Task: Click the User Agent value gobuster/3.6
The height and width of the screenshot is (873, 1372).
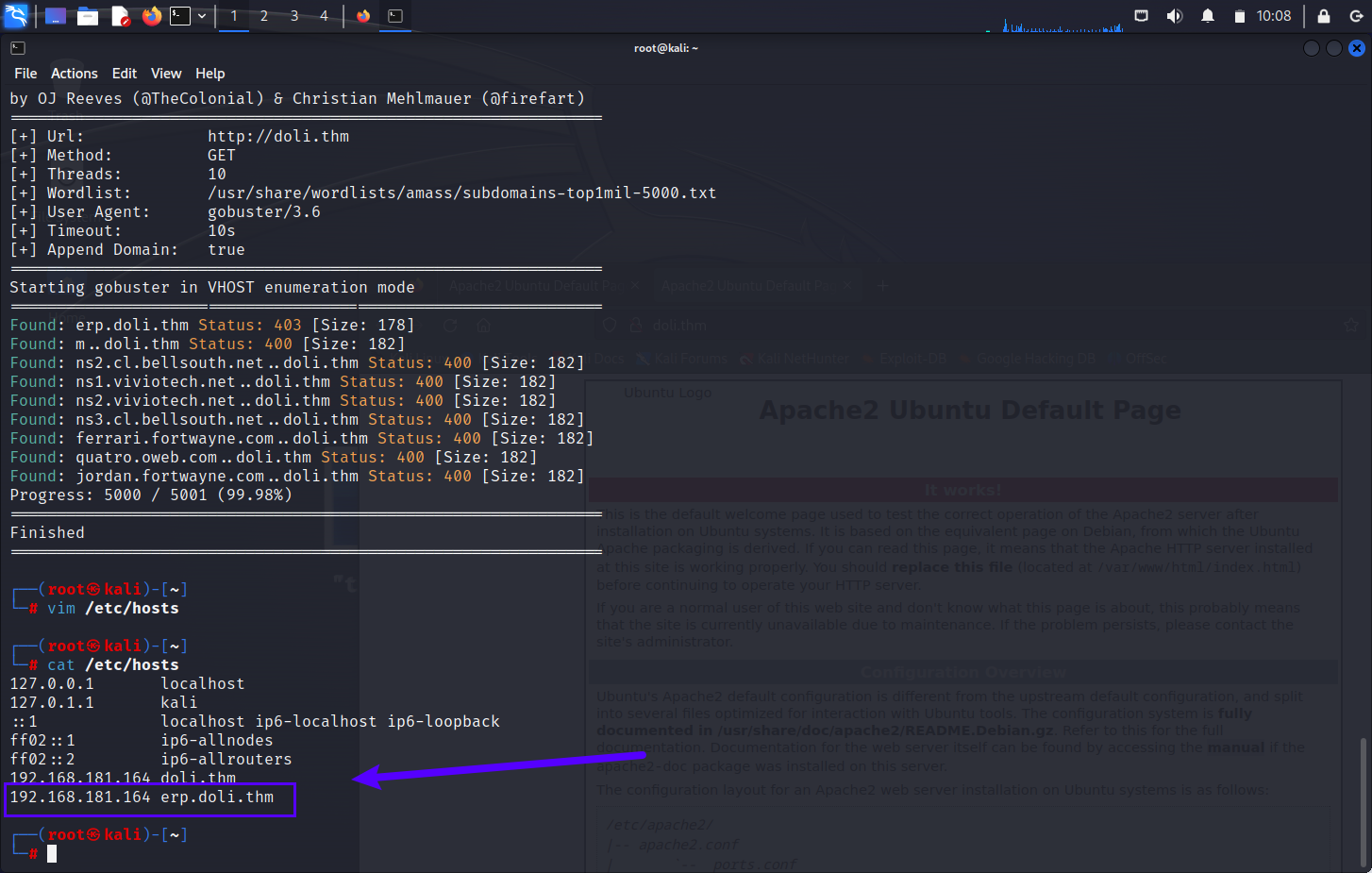Action: pyautogui.click(x=264, y=211)
